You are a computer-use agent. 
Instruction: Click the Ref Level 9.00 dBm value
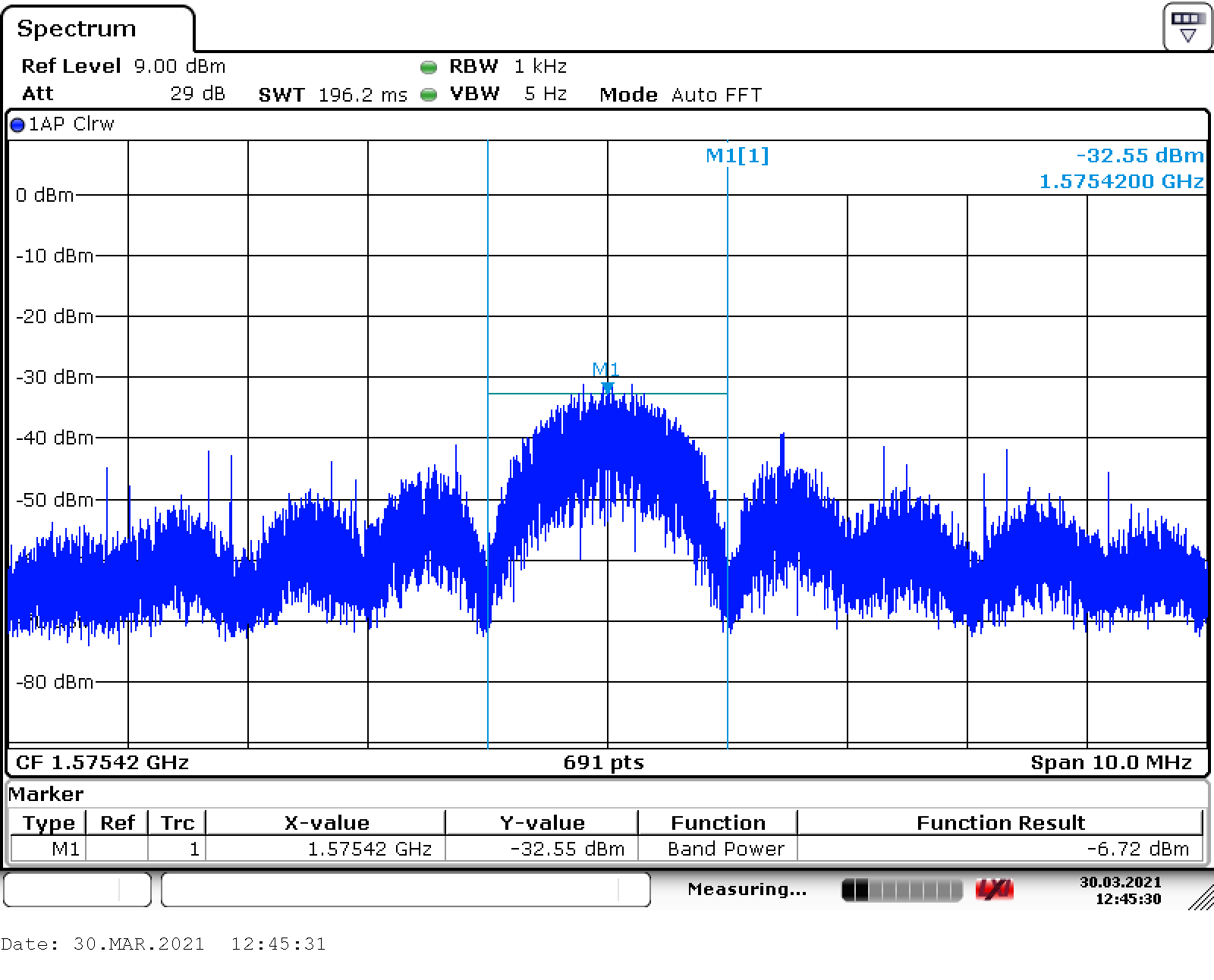pos(179,67)
